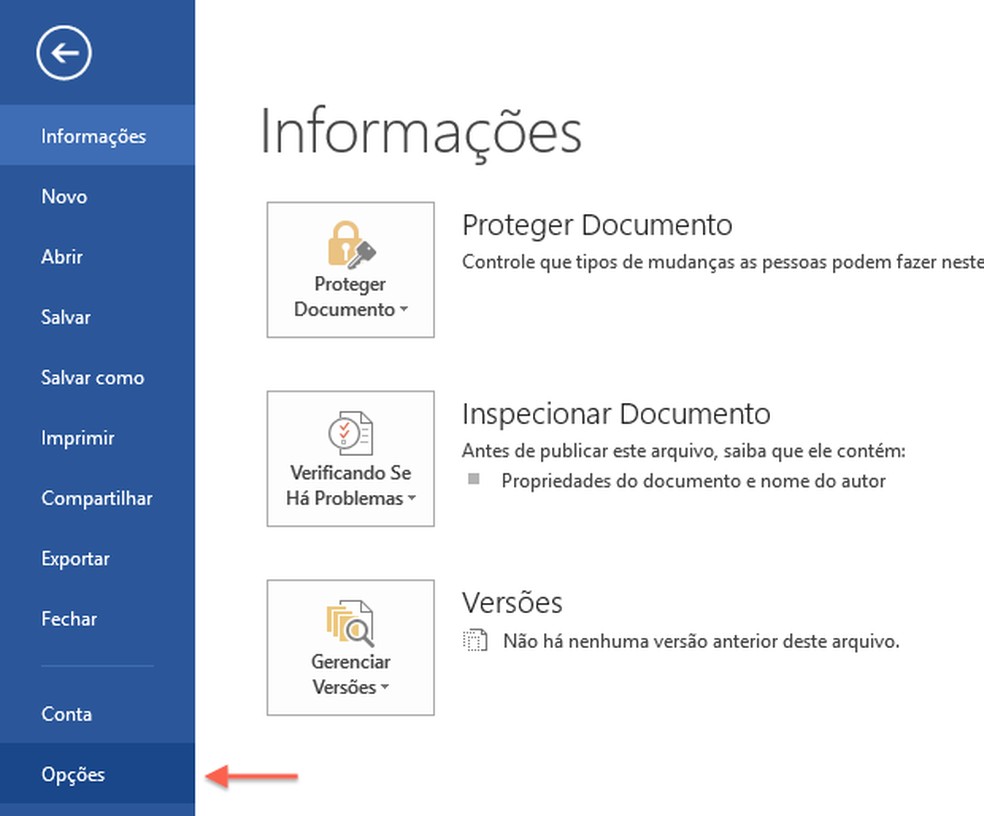Click the padlock and key icon
984x816 pixels.
(351, 245)
